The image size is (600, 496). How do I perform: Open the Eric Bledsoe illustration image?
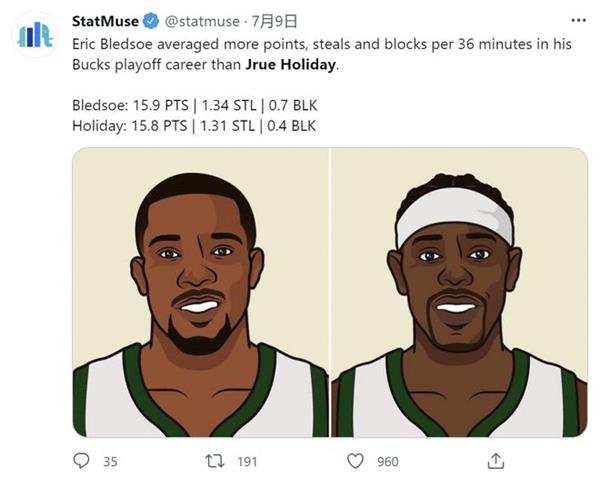tap(201, 292)
